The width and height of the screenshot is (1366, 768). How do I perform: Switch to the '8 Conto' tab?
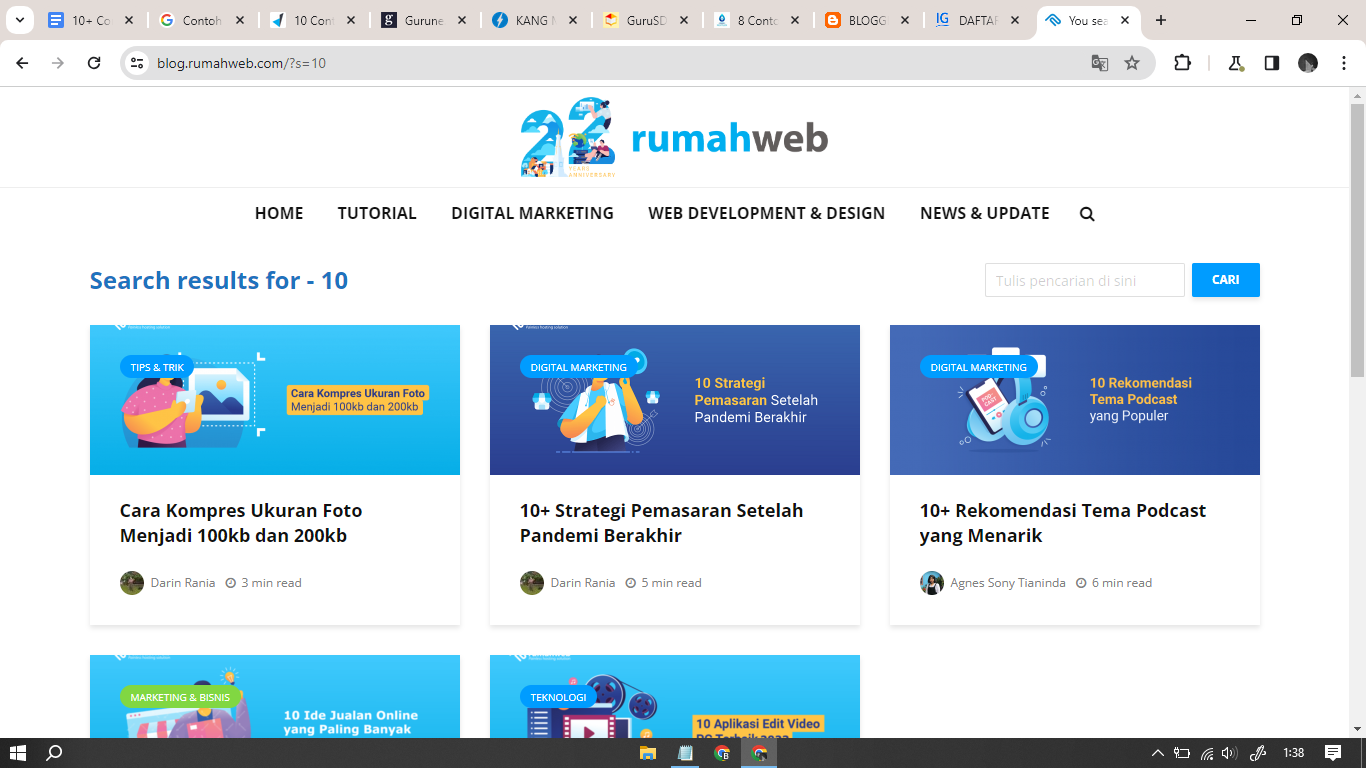tap(756, 20)
